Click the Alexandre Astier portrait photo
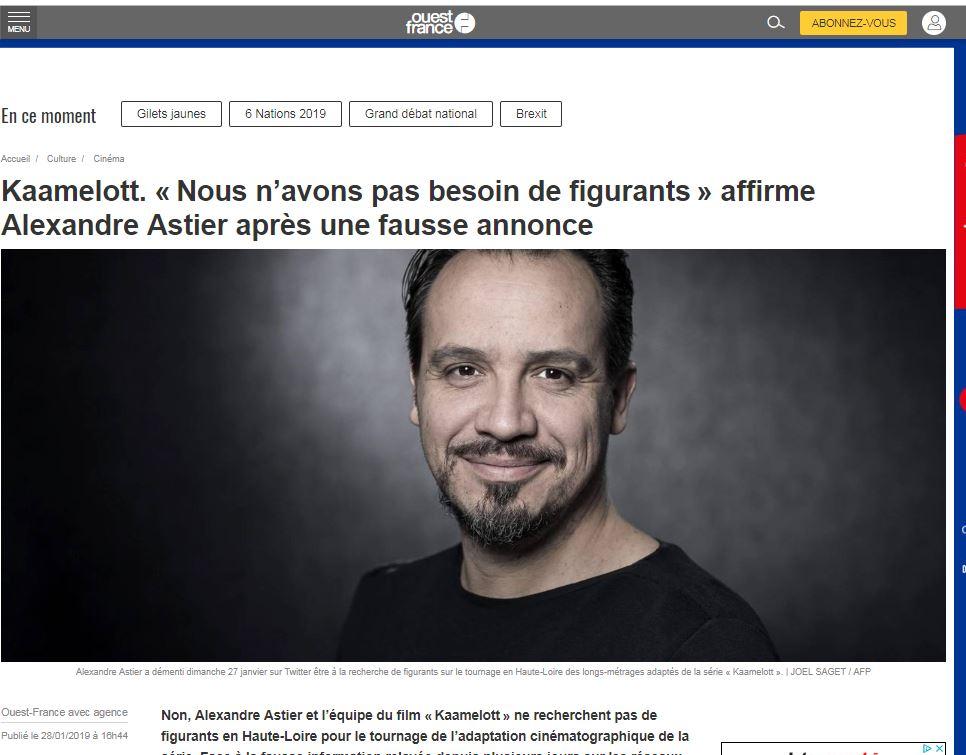 473,455
